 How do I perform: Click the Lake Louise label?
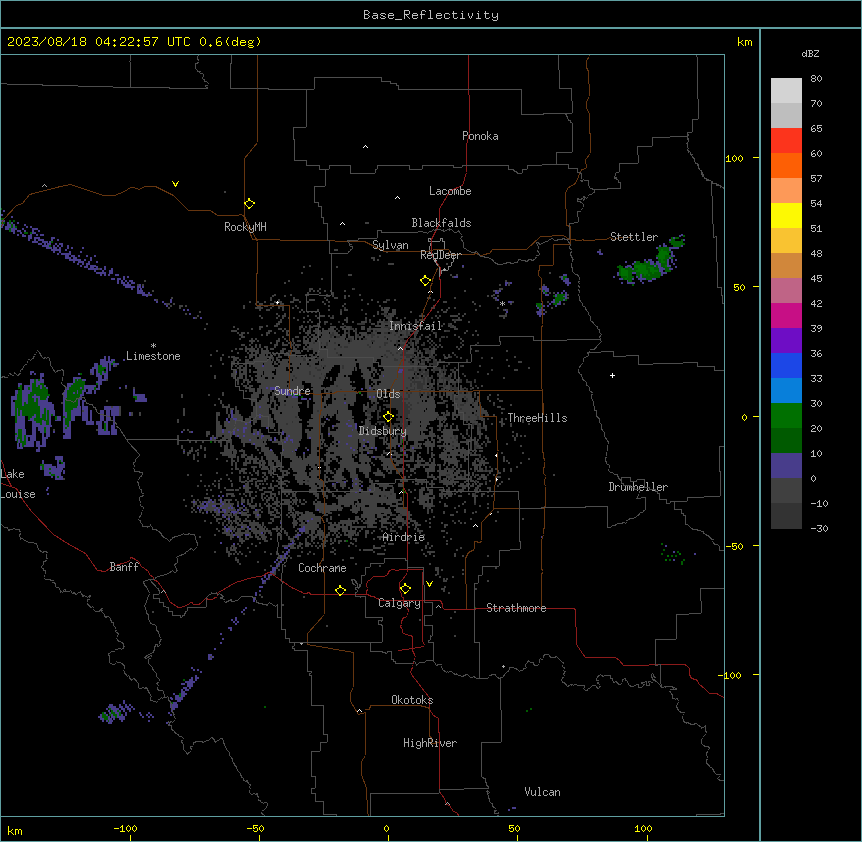pos(18,484)
